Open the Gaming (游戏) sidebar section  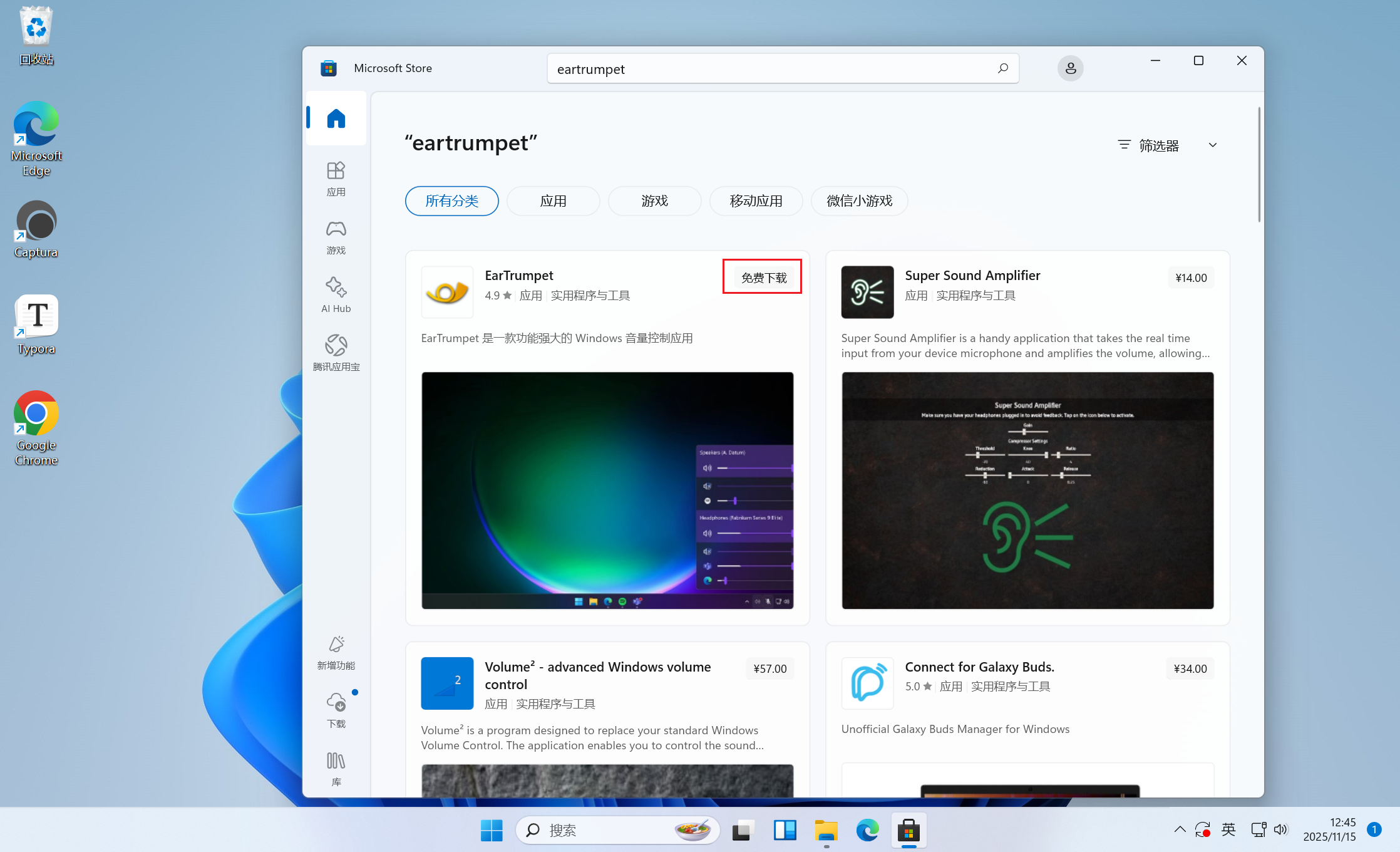click(x=336, y=237)
